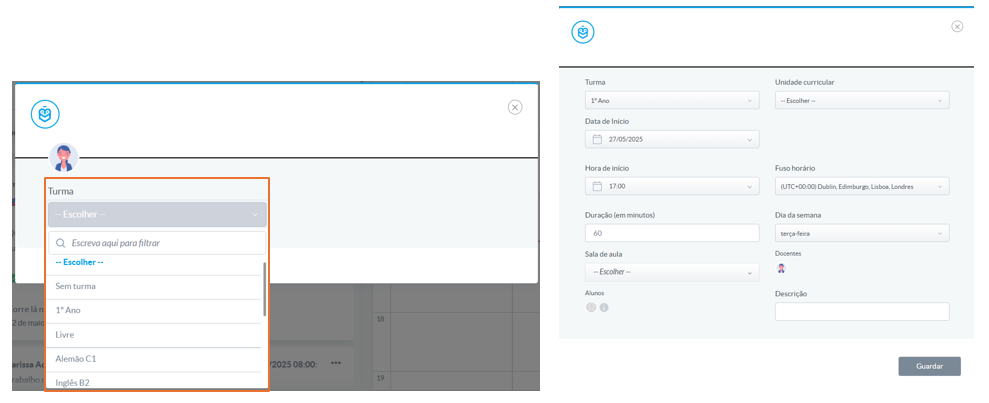Select 'Livre' in the Turma list
This screenshot has height=403, width=989.
point(155,335)
